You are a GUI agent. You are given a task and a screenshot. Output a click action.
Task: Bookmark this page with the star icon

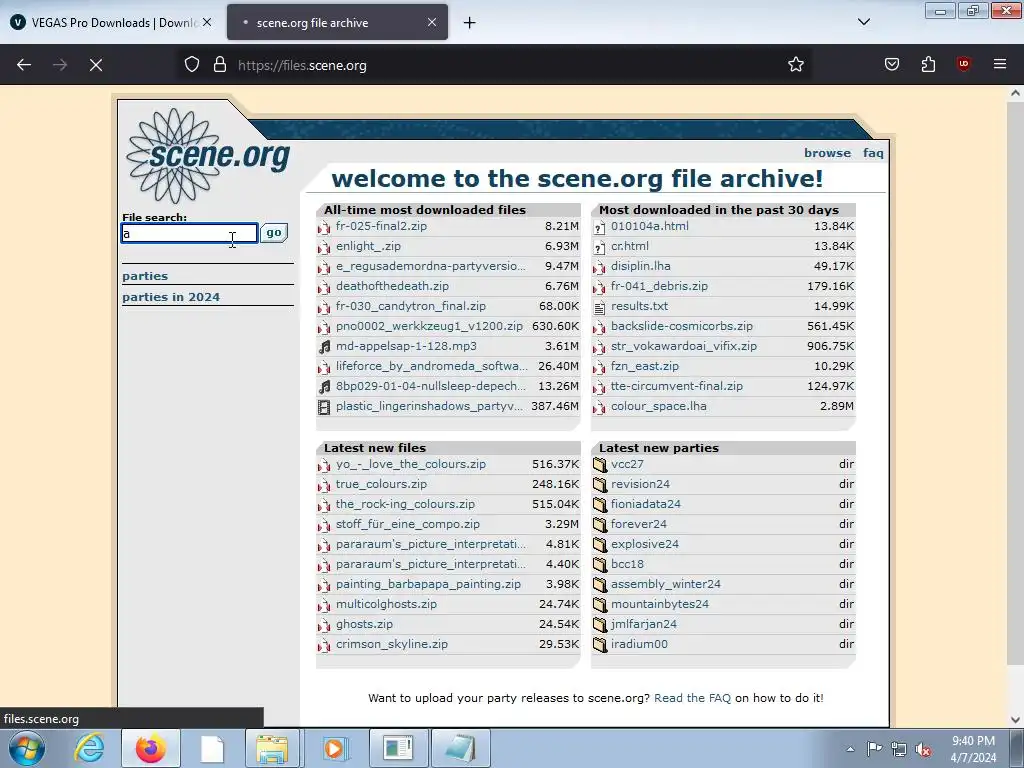(x=795, y=65)
